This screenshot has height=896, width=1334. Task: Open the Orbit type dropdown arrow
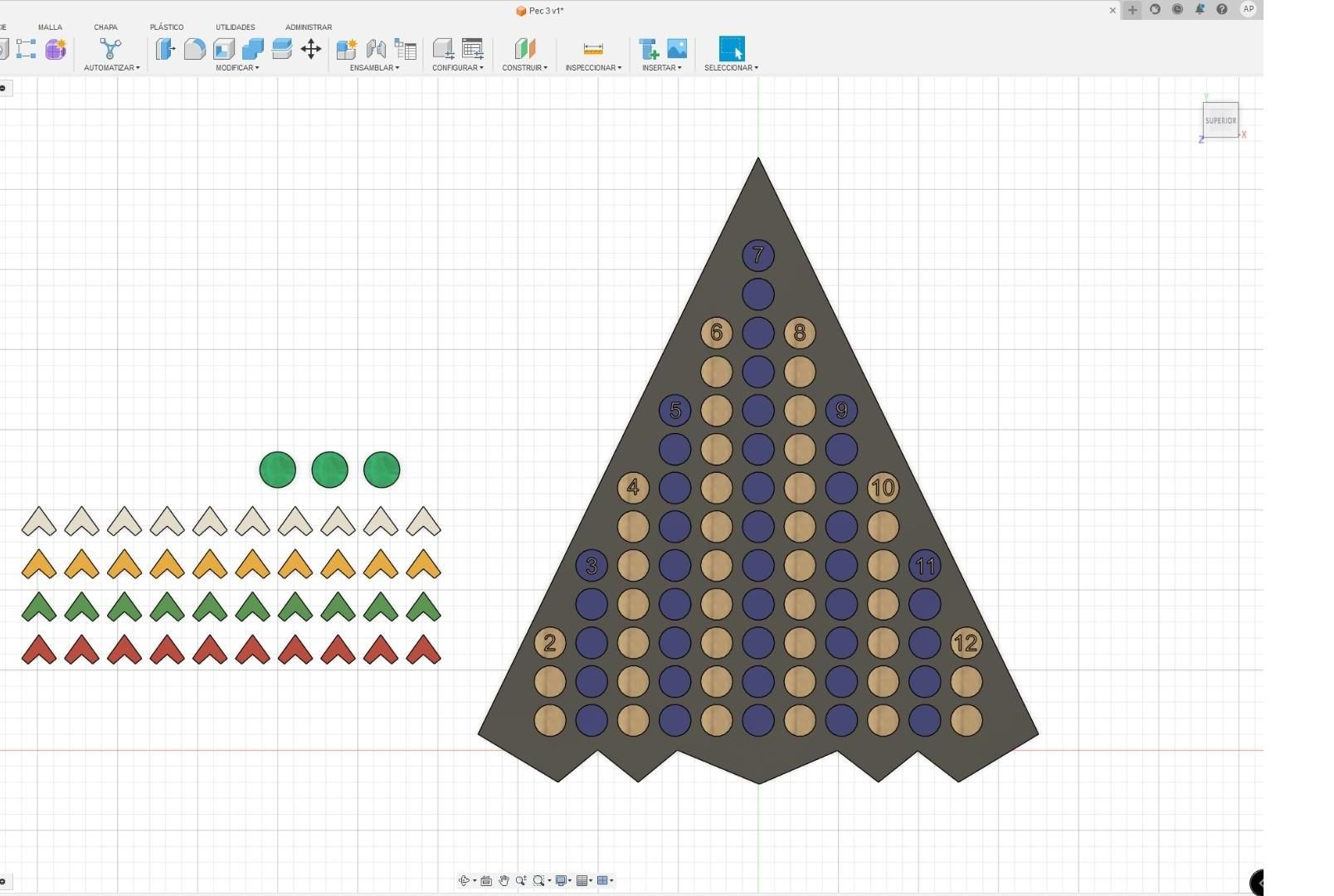click(x=475, y=881)
